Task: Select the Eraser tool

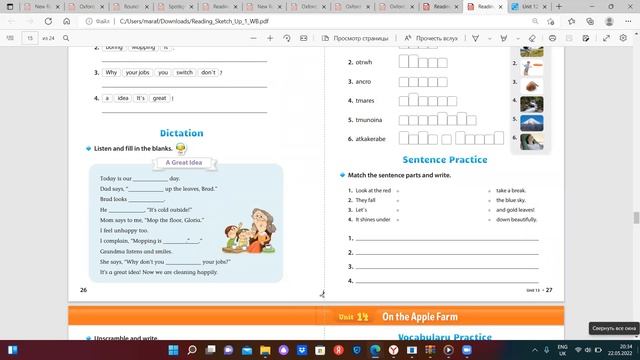Action: pos(532,38)
